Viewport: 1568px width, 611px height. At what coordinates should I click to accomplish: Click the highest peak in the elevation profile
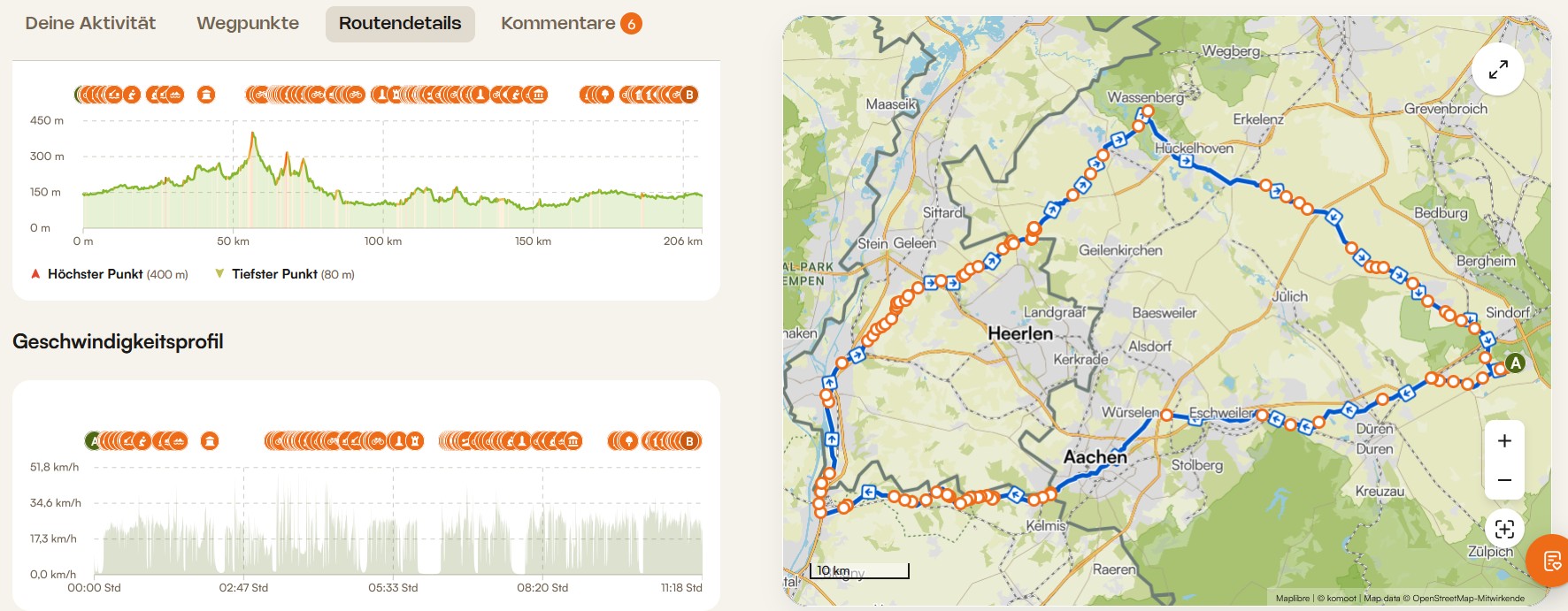click(x=253, y=134)
